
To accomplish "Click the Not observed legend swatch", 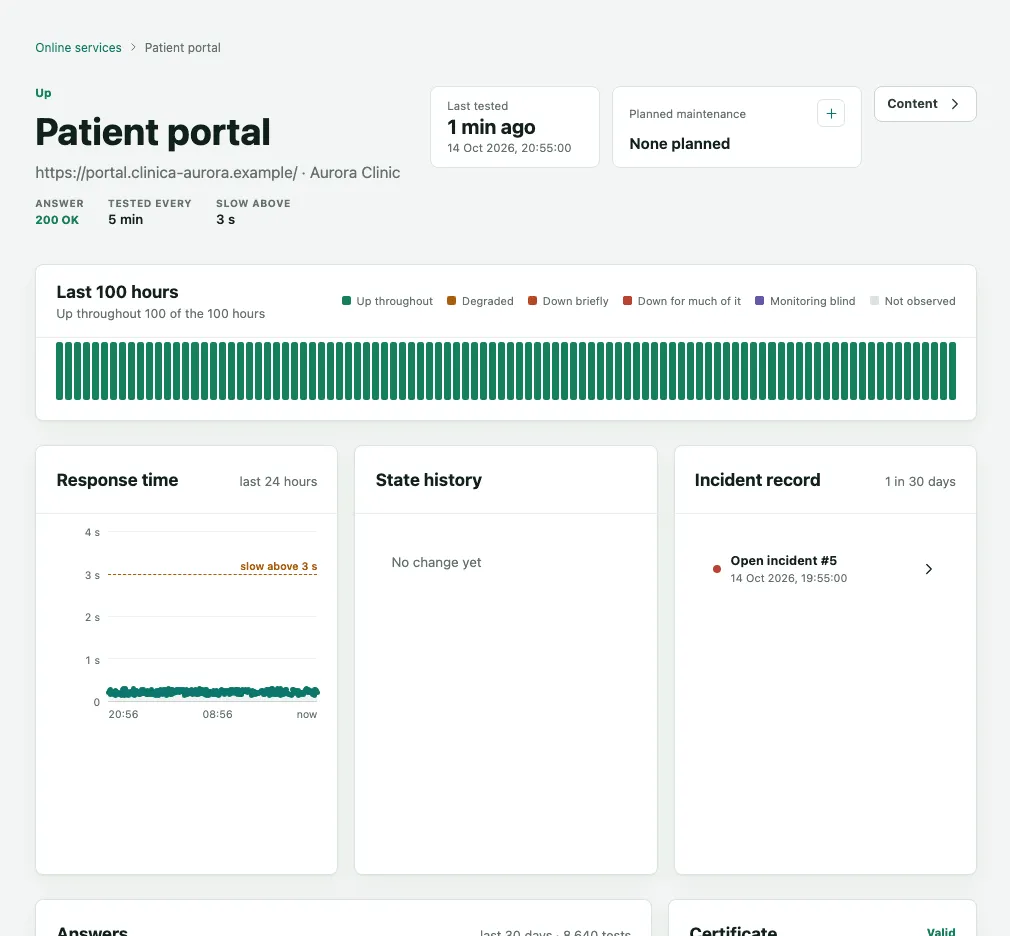I will tap(874, 301).
